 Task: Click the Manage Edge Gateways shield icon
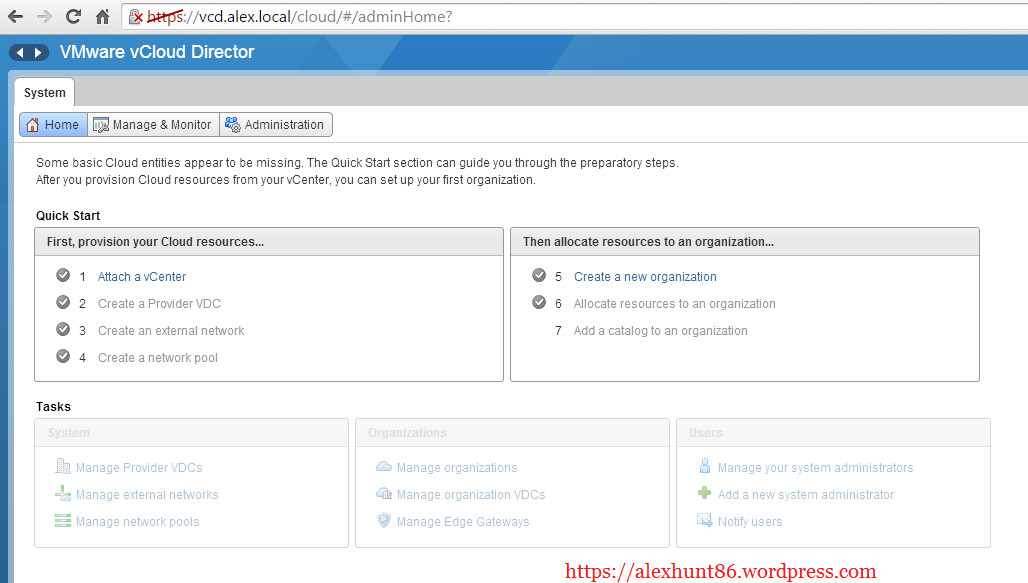384,520
